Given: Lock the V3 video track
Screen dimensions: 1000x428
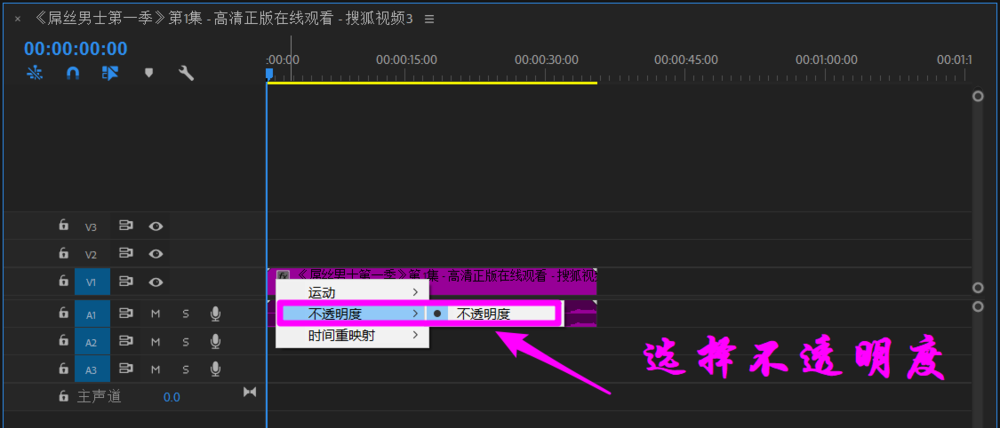Looking at the screenshot, I should click(63, 225).
